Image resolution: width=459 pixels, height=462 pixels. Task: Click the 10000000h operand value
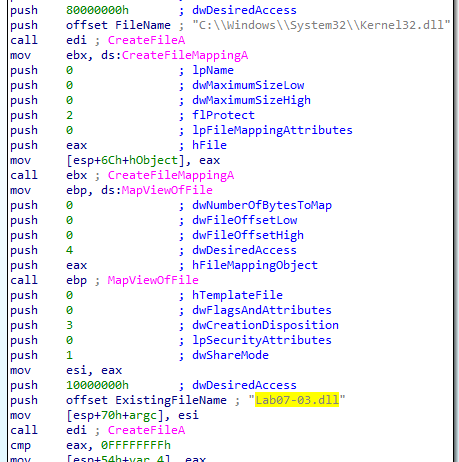[97, 385]
